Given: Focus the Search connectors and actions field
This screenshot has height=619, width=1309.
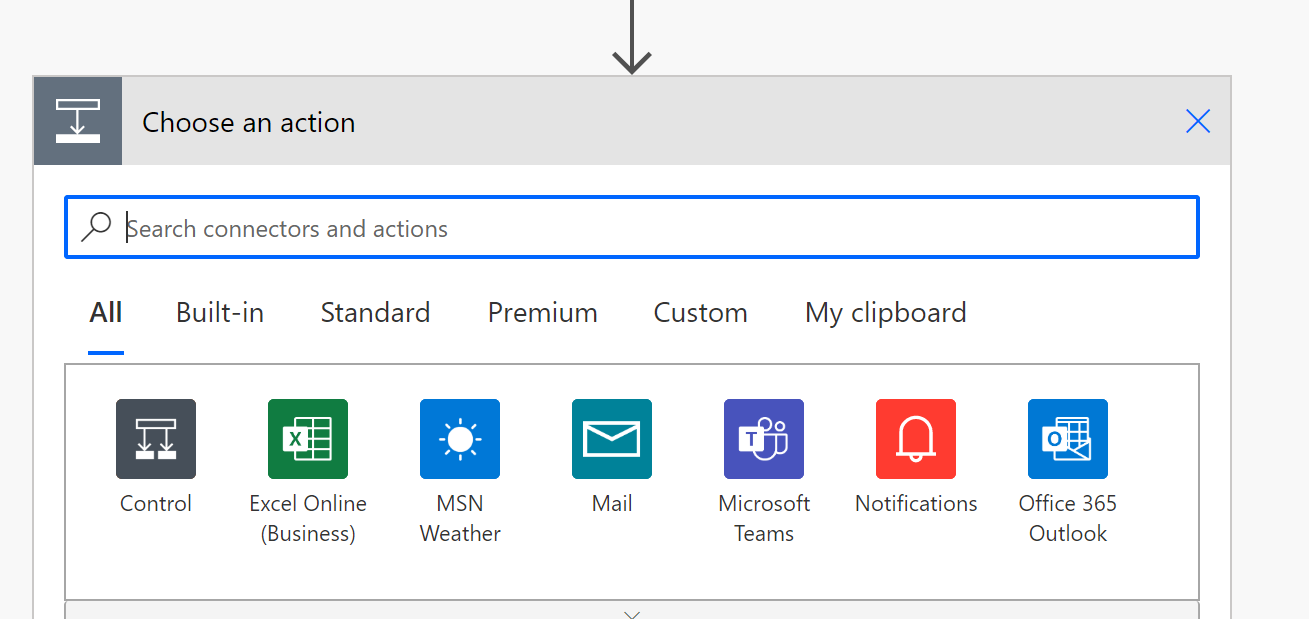Looking at the screenshot, I should click(x=632, y=228).
